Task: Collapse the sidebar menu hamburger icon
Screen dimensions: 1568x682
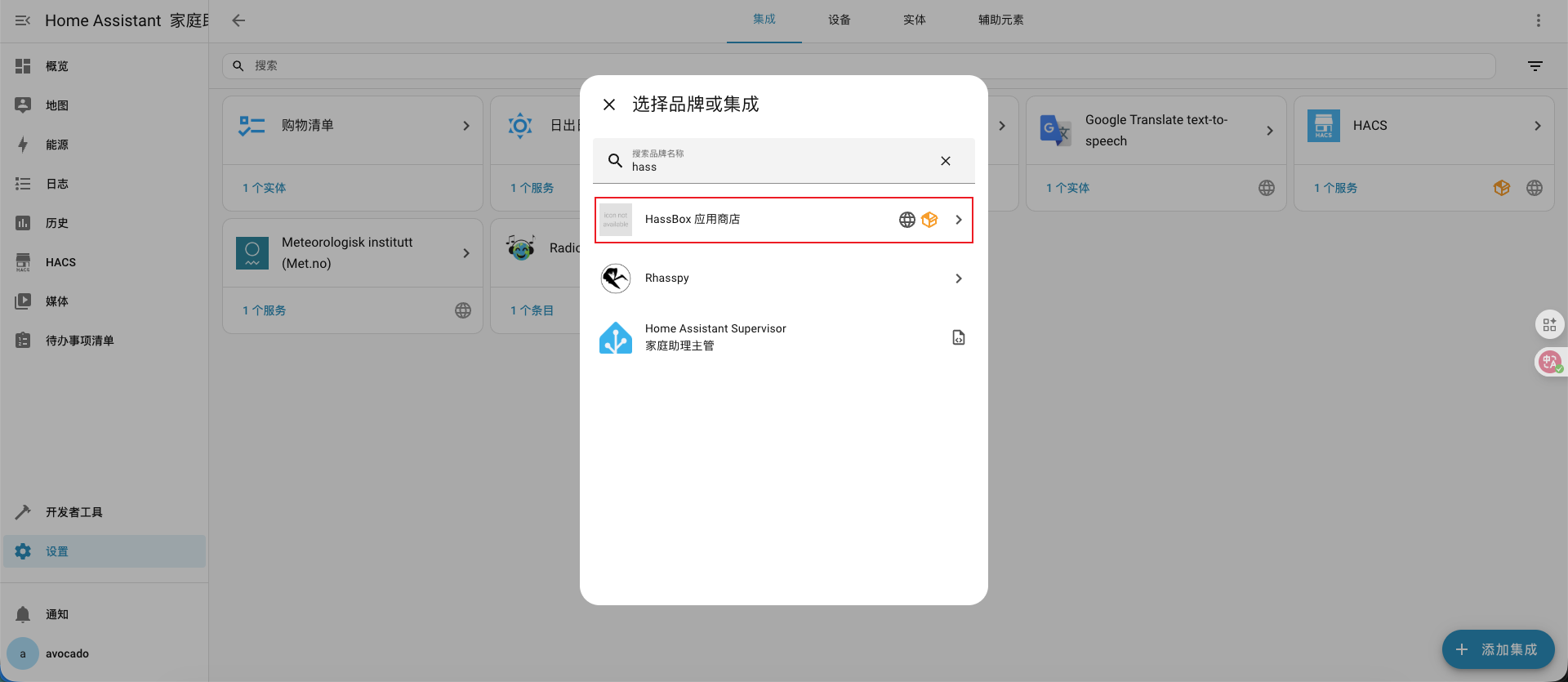Action: (x=23, y=20)
